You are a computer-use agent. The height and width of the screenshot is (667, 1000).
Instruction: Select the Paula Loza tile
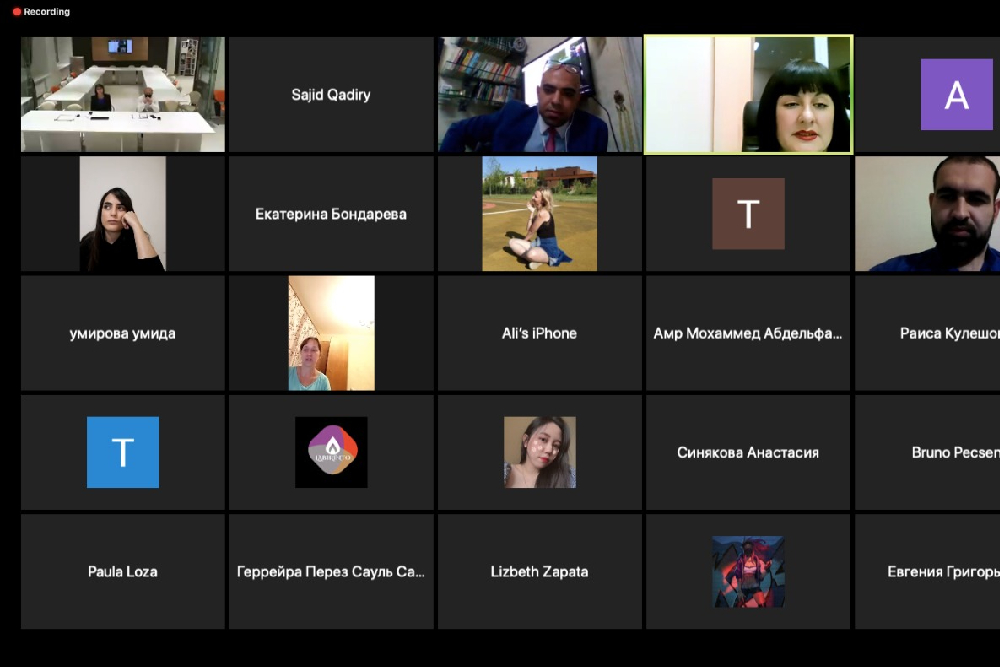tap(122, 571)
